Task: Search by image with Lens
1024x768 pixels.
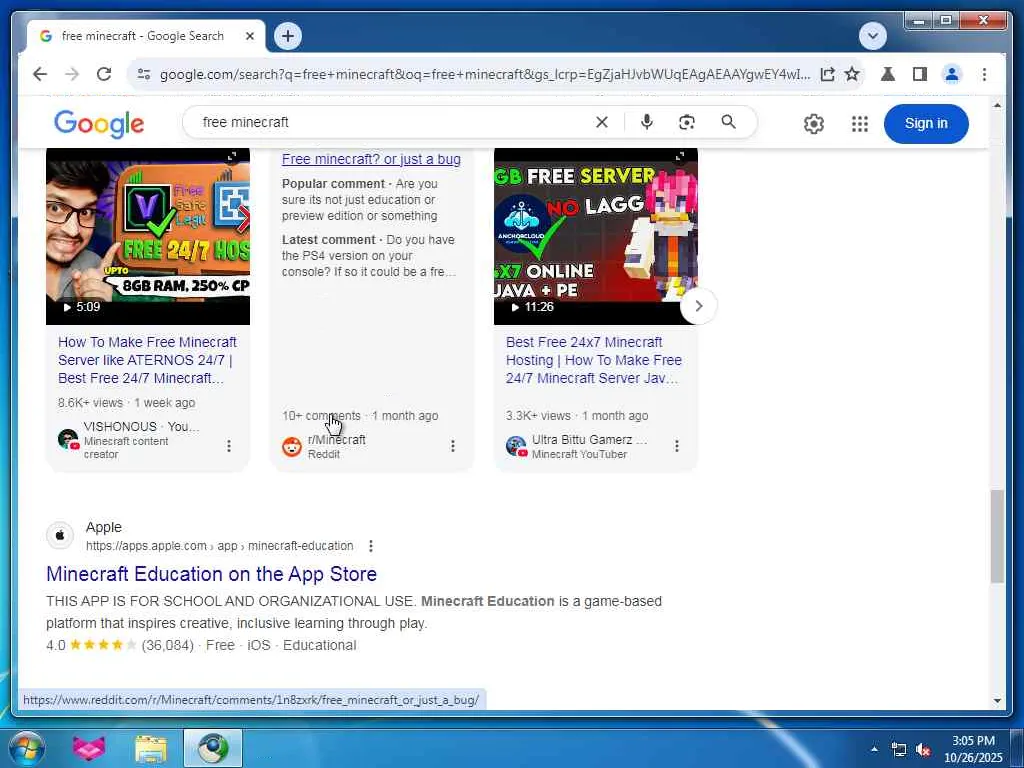Action: [686, 122]
